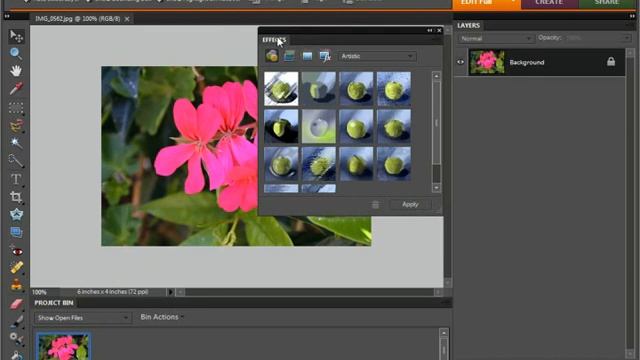This screenshot has height=360, width=640.
Task: Open status bar info arrow menu
Action: point(171,292)
